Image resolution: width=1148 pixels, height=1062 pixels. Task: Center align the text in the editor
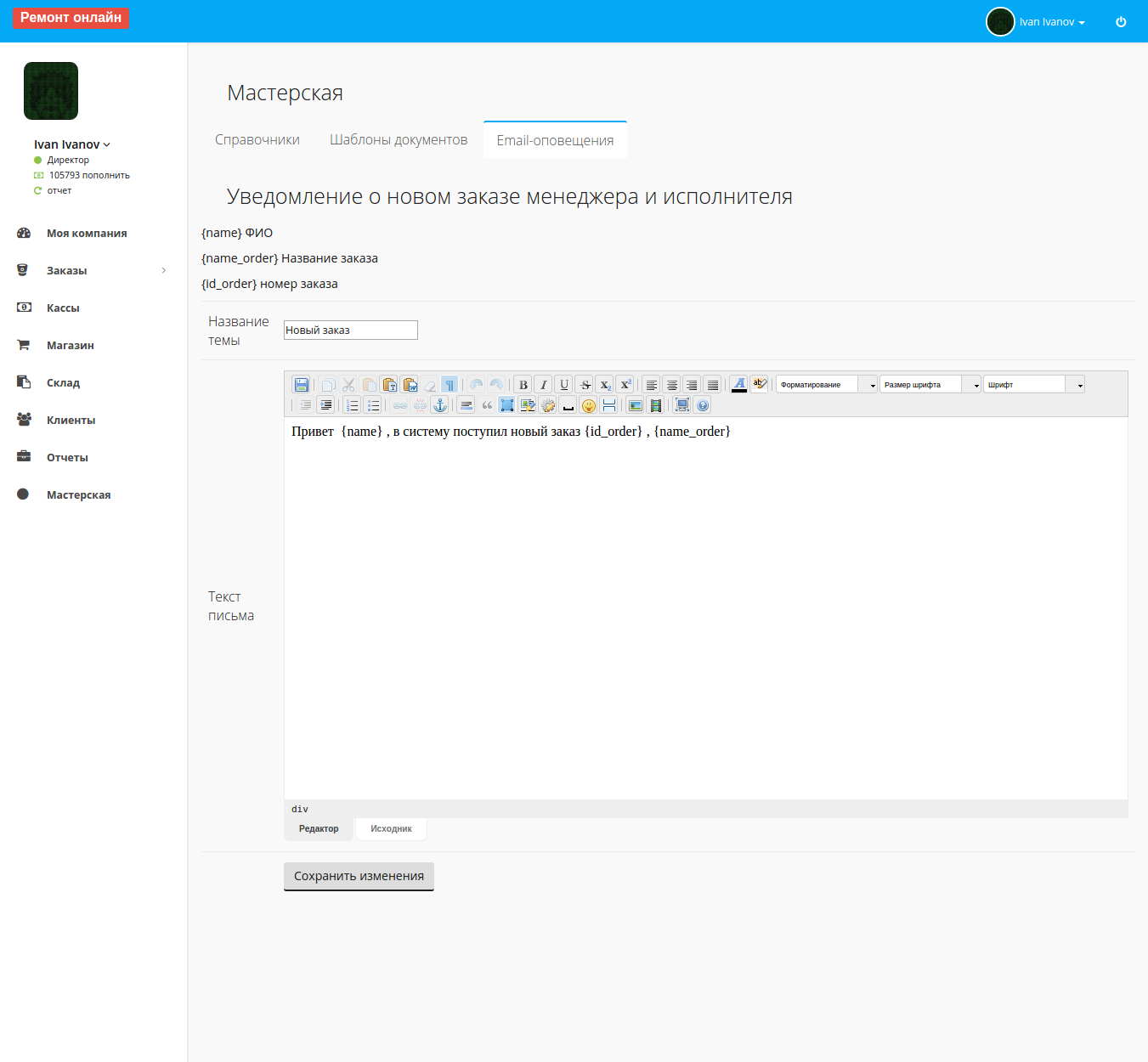pos(672,385)
